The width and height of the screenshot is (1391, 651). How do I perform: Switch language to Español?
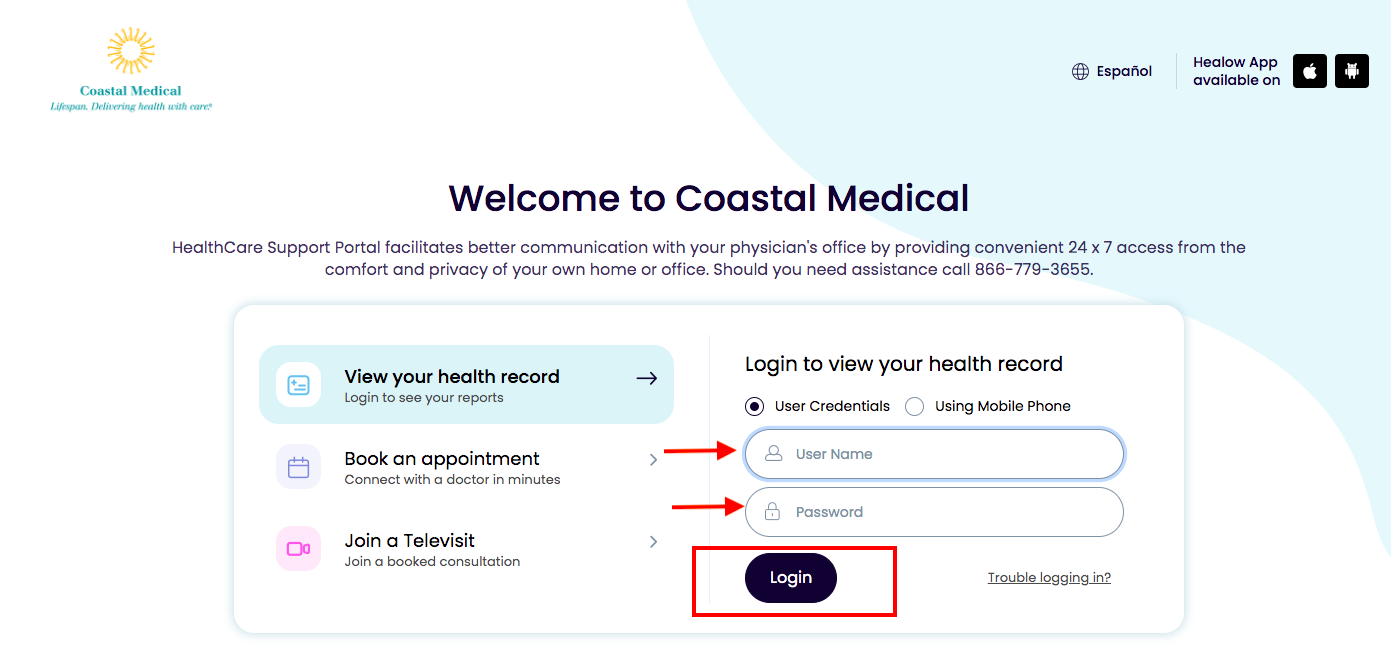(x=1124, y=72)
